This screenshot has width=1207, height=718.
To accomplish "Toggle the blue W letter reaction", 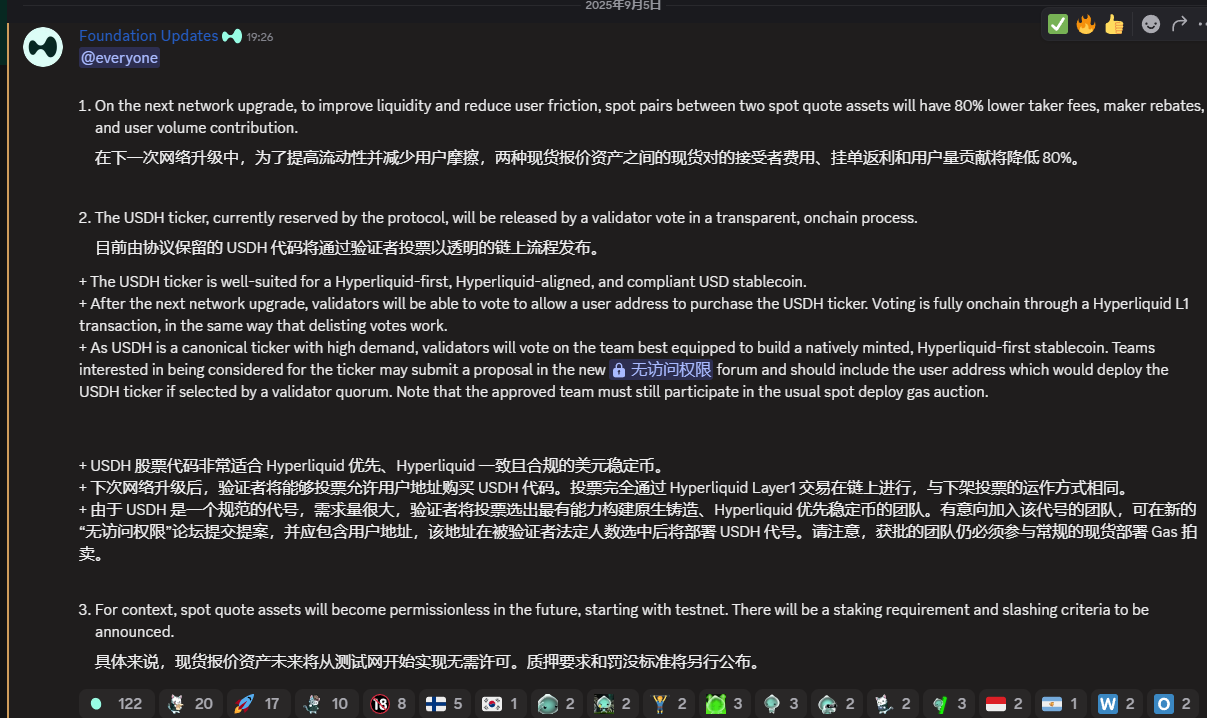I will 1116,704.
